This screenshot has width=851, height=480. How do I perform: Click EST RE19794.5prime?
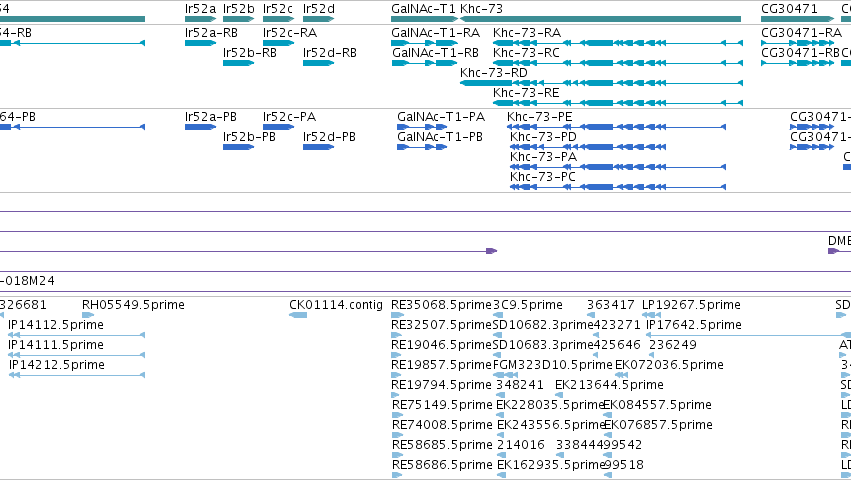(x=441, y=385)
